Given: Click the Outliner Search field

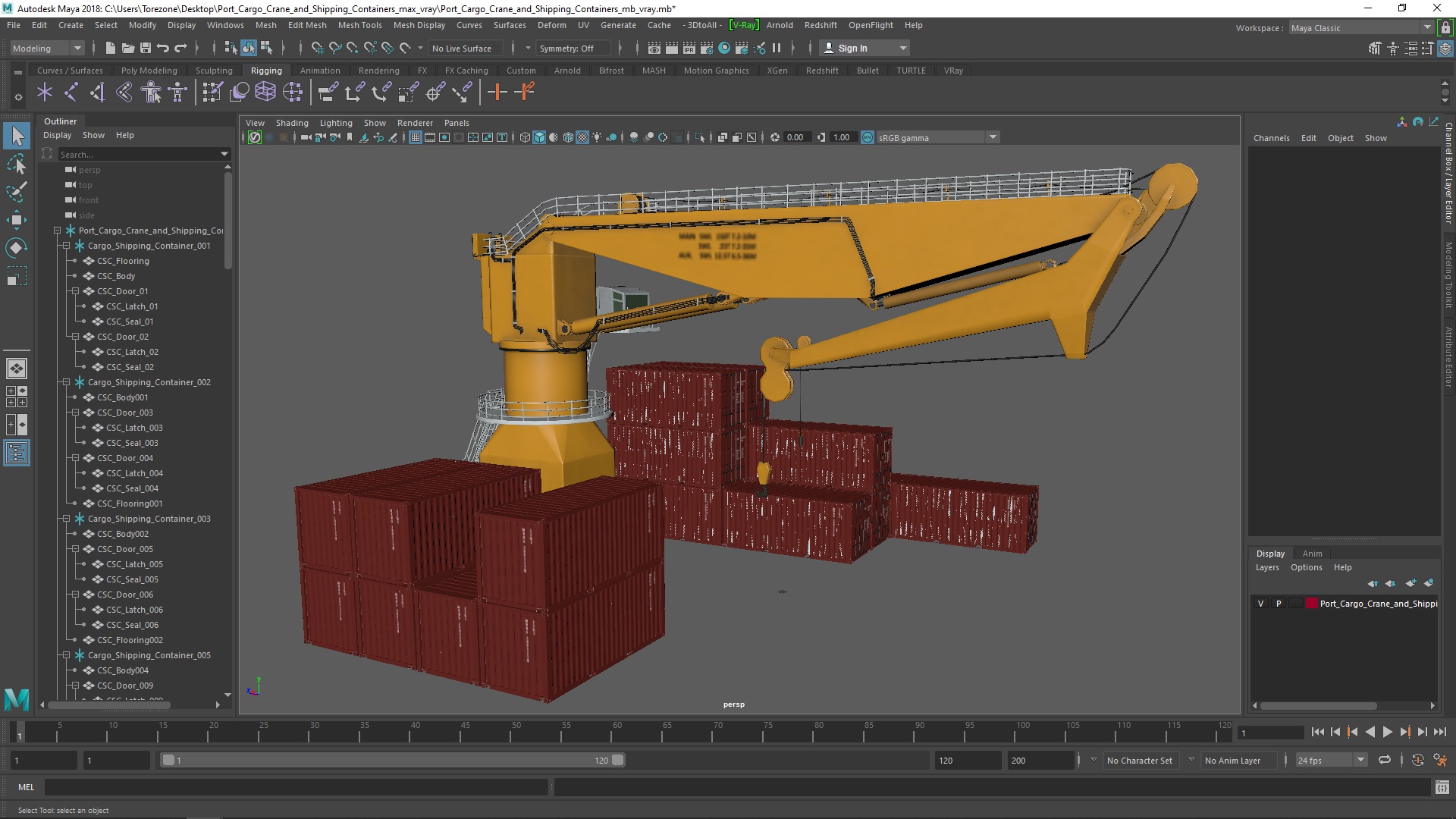Looking at the screenshot, I should pos(144,154).
